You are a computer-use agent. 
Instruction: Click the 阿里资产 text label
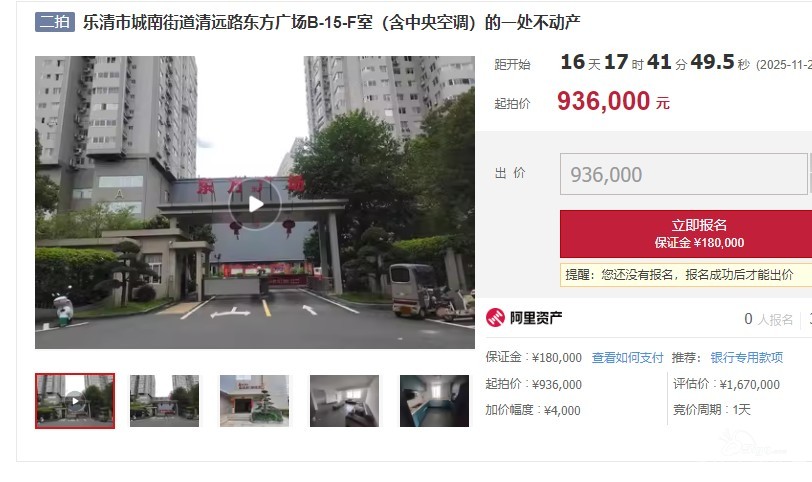(536, 317)
